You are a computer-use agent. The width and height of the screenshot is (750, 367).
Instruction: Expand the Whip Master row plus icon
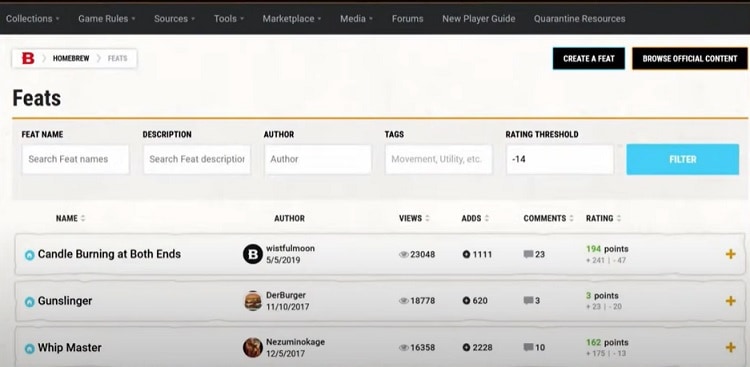pos(730,347)
